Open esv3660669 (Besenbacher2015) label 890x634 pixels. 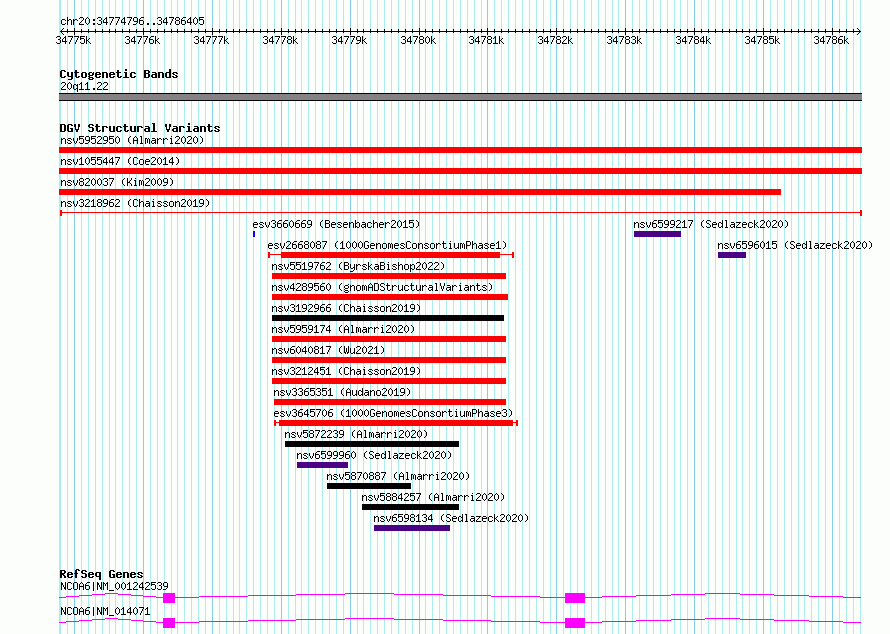point(336,224)
